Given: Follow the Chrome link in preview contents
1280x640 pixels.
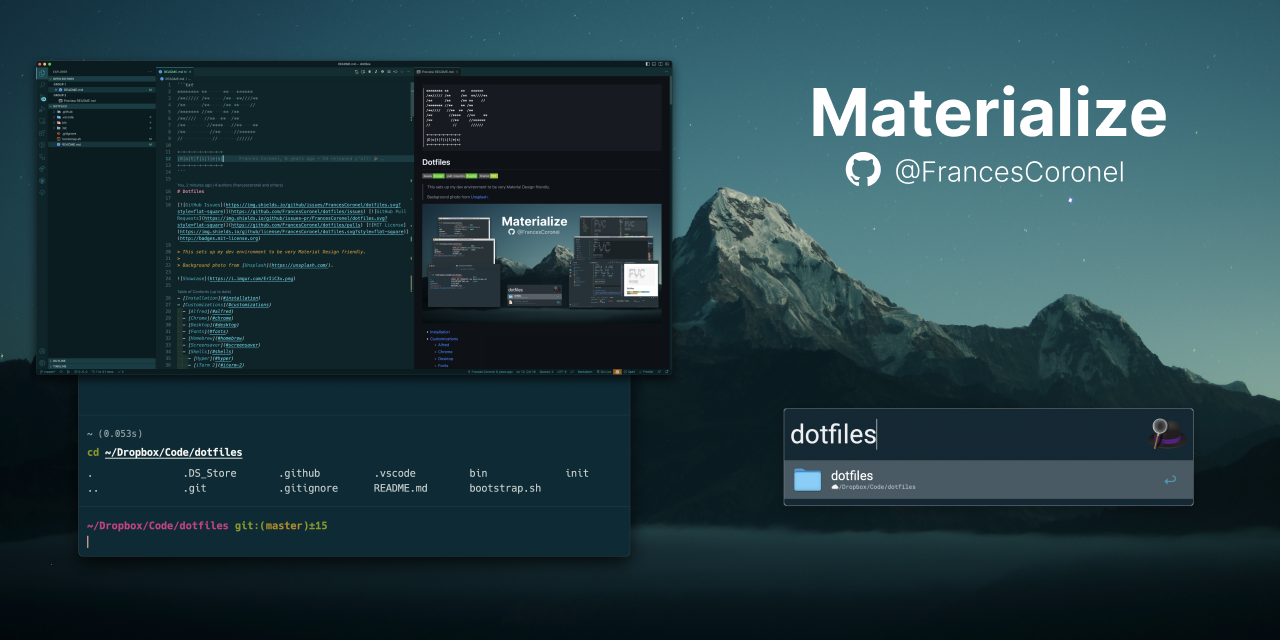Looking at the screenshot, I should click(445, 352).
